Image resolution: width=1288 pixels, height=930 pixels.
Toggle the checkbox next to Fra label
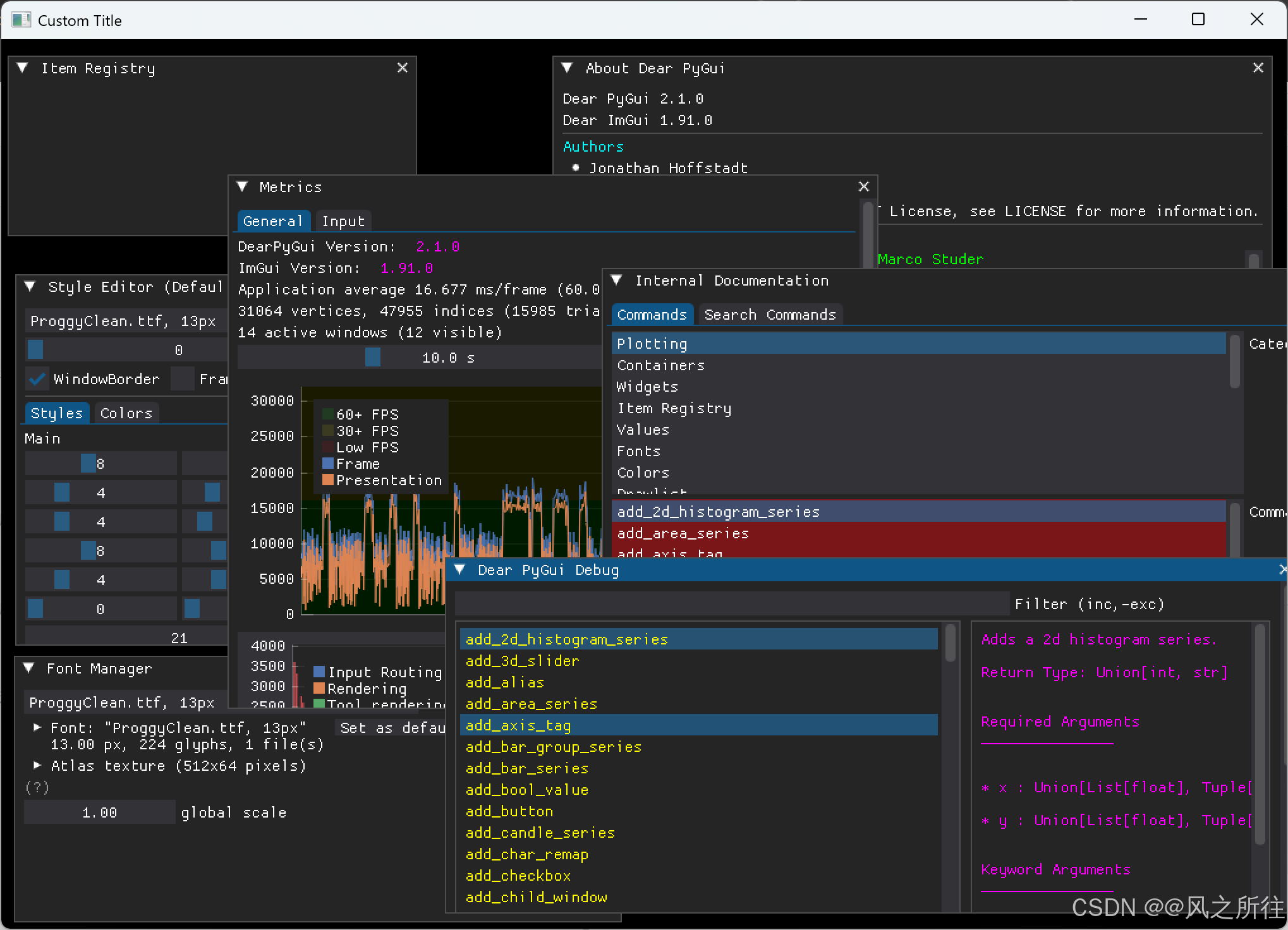[x=182, y=379]
